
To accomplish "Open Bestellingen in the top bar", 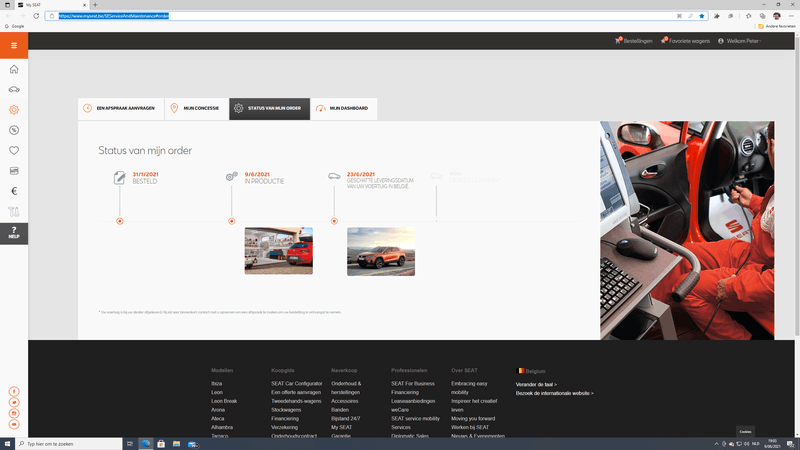I will 634,41.
